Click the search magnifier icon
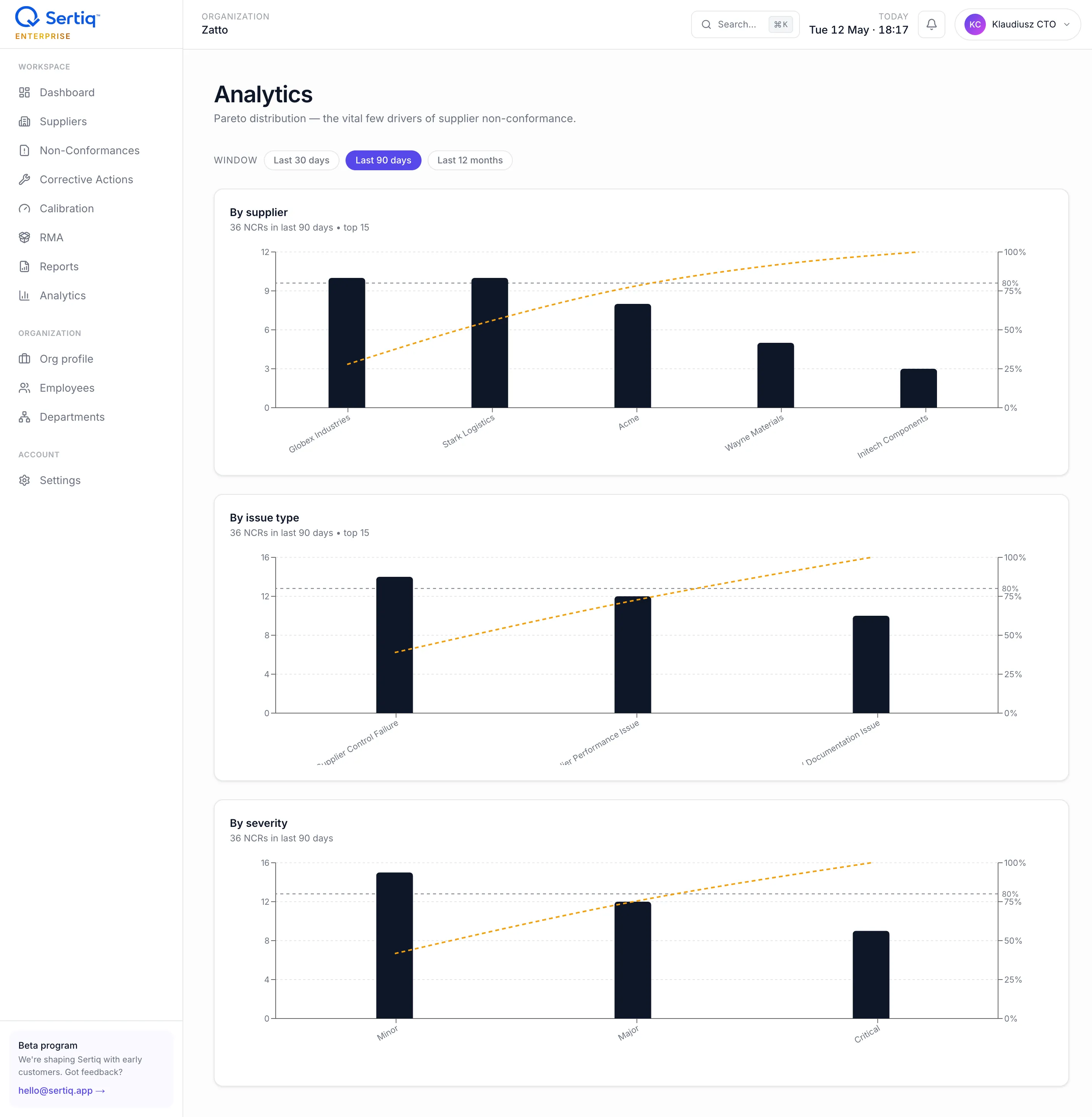Screen dimensions: 1092x1117 coord(707,24)
